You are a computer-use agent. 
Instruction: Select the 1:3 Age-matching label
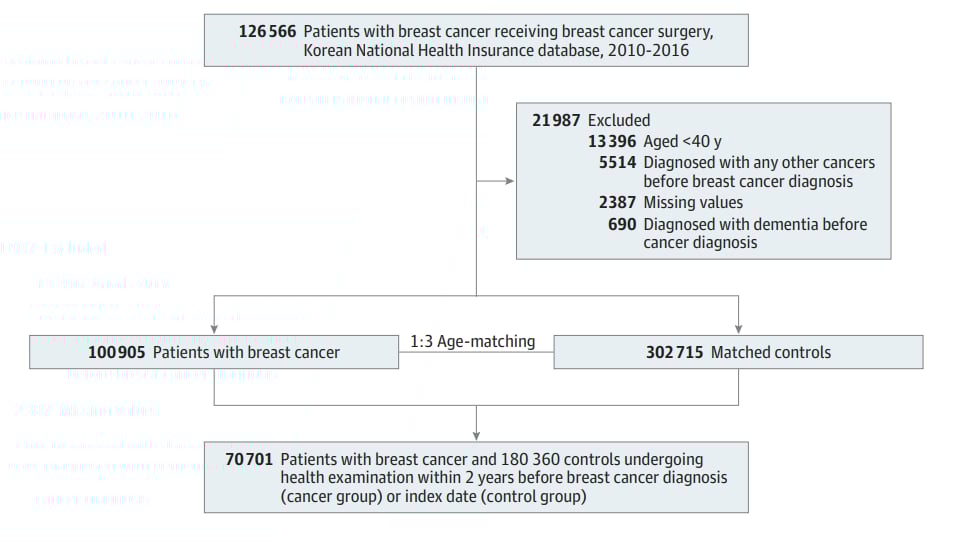(x=473, y=341)
